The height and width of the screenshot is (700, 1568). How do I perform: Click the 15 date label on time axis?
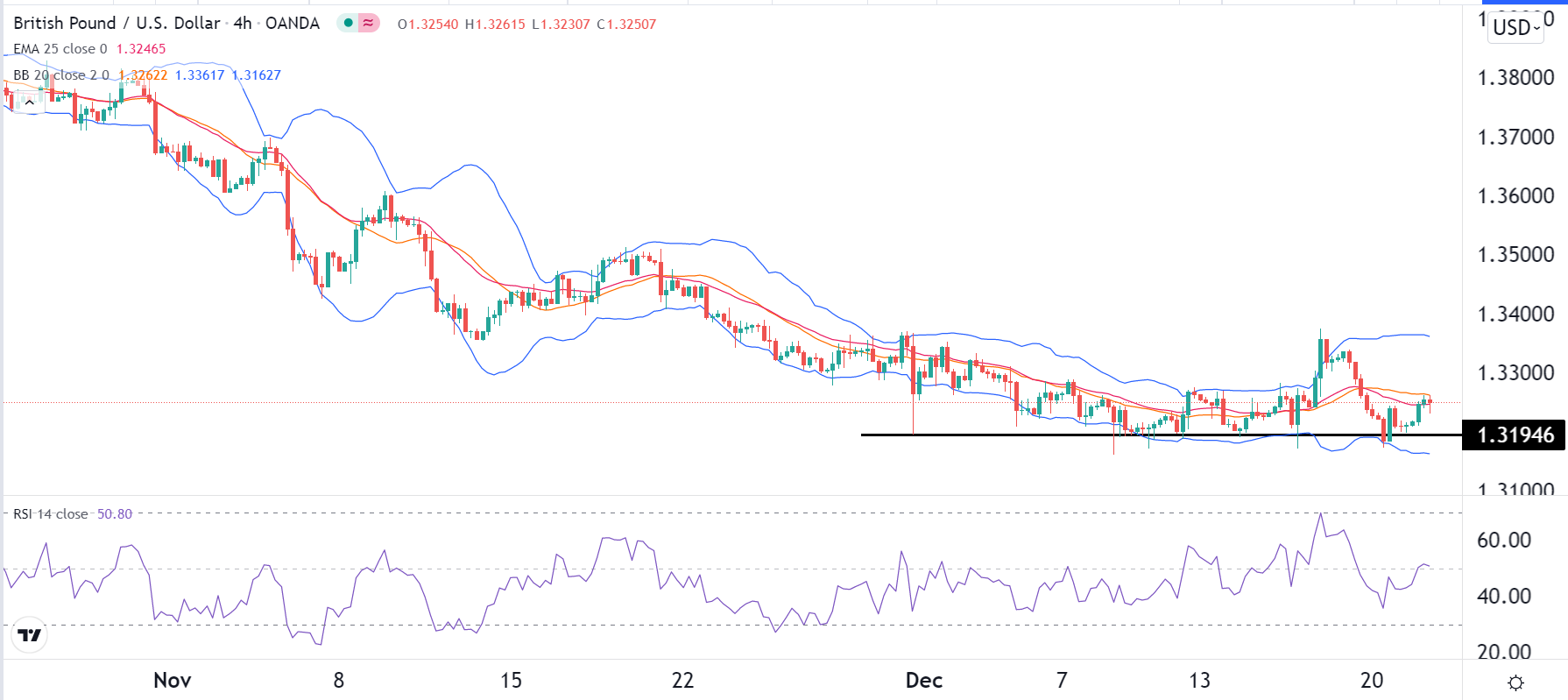click(x=511, y=681)
